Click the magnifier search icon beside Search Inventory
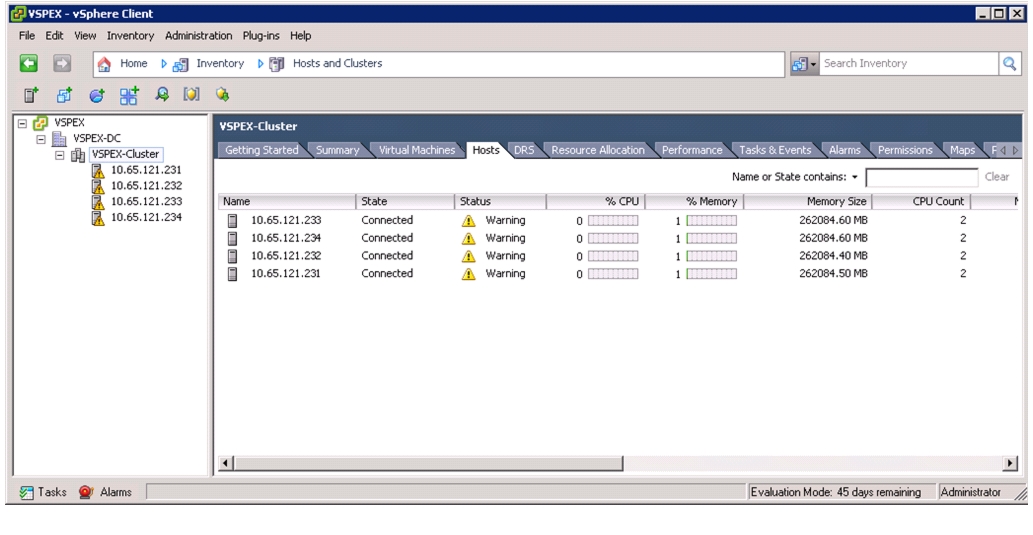The image size is (1033, 535). [x=1009, y=64]
